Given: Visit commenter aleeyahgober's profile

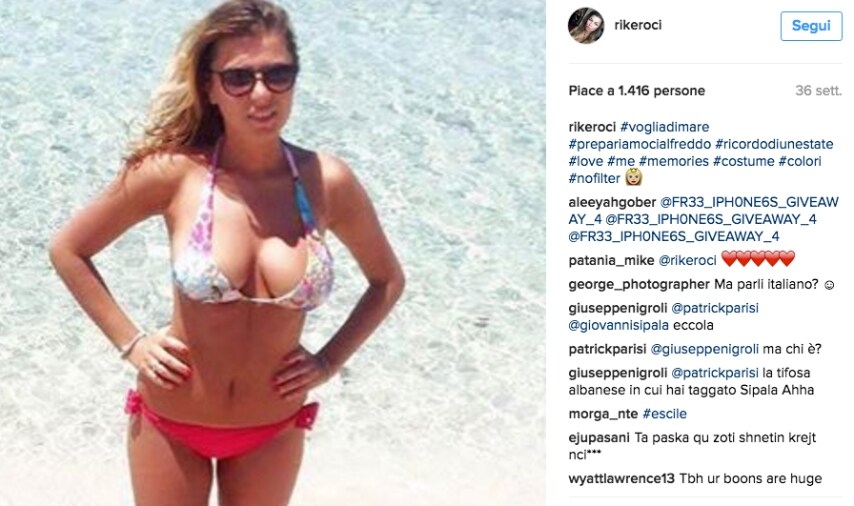Looking at the screenshot, I should tap(612, 202).
